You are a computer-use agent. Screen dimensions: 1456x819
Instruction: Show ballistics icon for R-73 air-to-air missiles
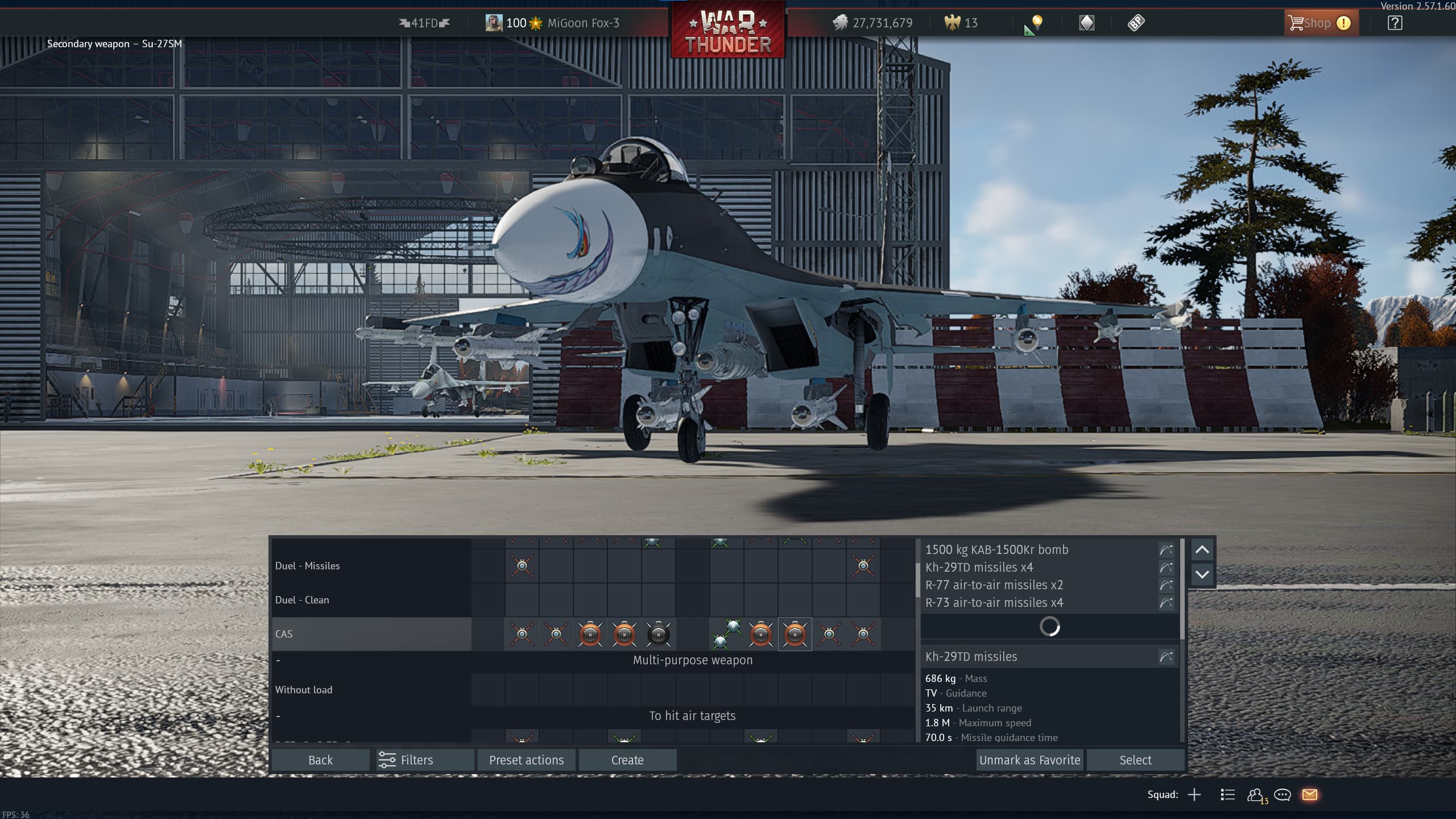pos(1166,602)
